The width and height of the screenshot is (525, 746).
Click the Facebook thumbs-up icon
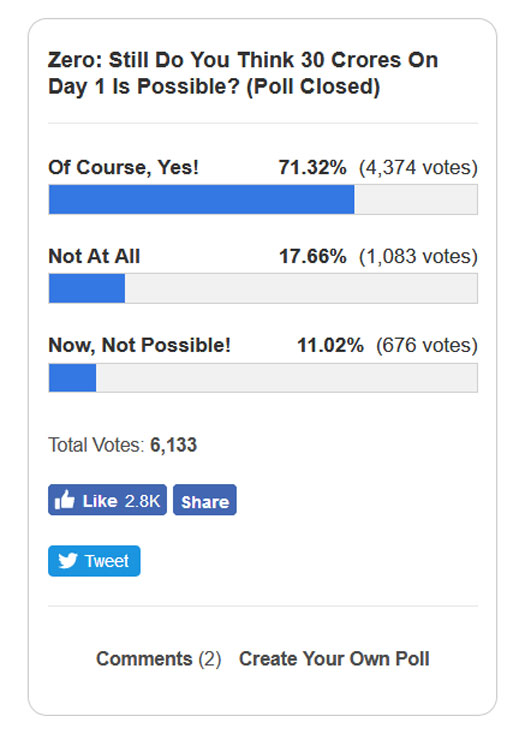[x=65, y=499]
